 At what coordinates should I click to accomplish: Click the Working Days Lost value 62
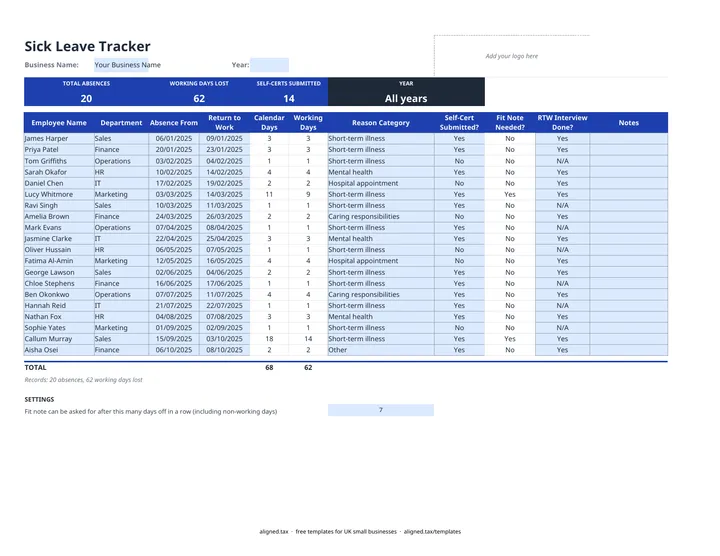(x=199, y=99)
